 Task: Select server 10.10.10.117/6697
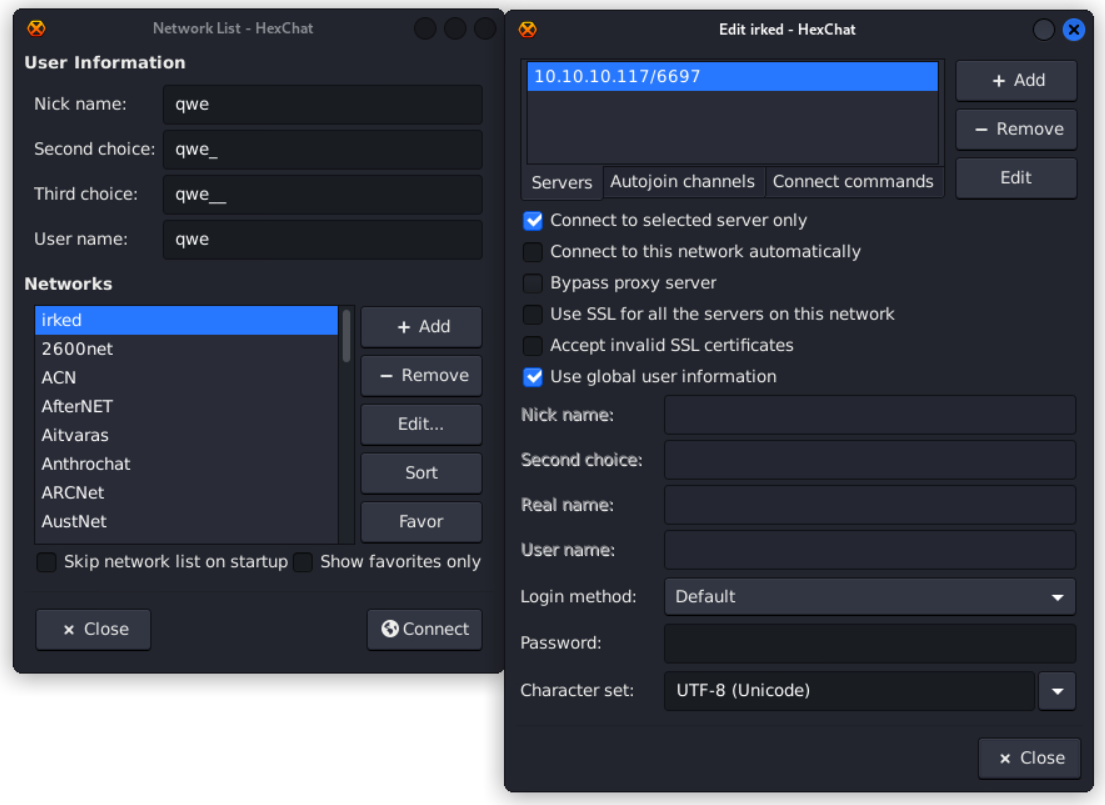click(x=732, y=76)
